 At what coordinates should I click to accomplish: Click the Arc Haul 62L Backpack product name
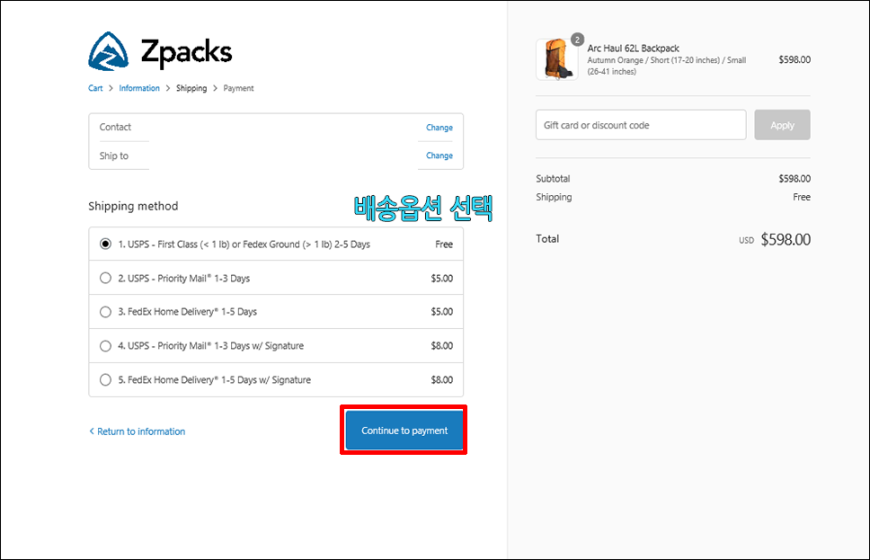633,48
